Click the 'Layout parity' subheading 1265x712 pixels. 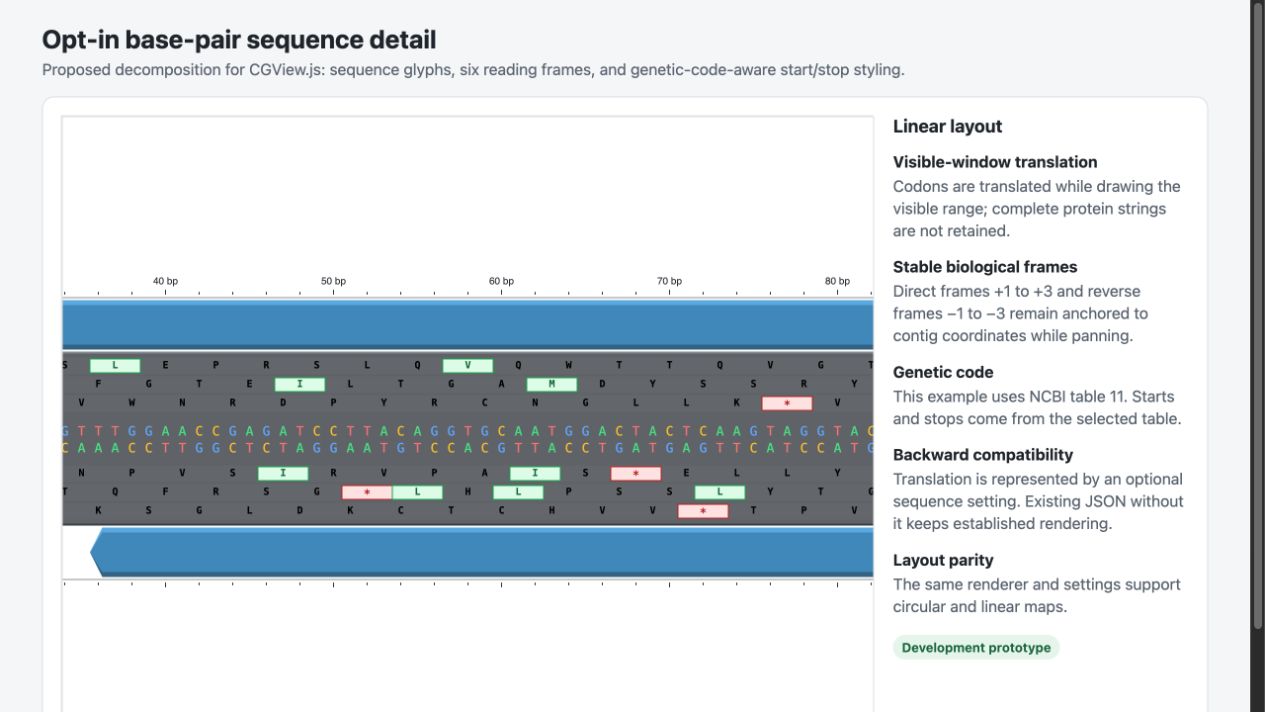click(943, 560)
